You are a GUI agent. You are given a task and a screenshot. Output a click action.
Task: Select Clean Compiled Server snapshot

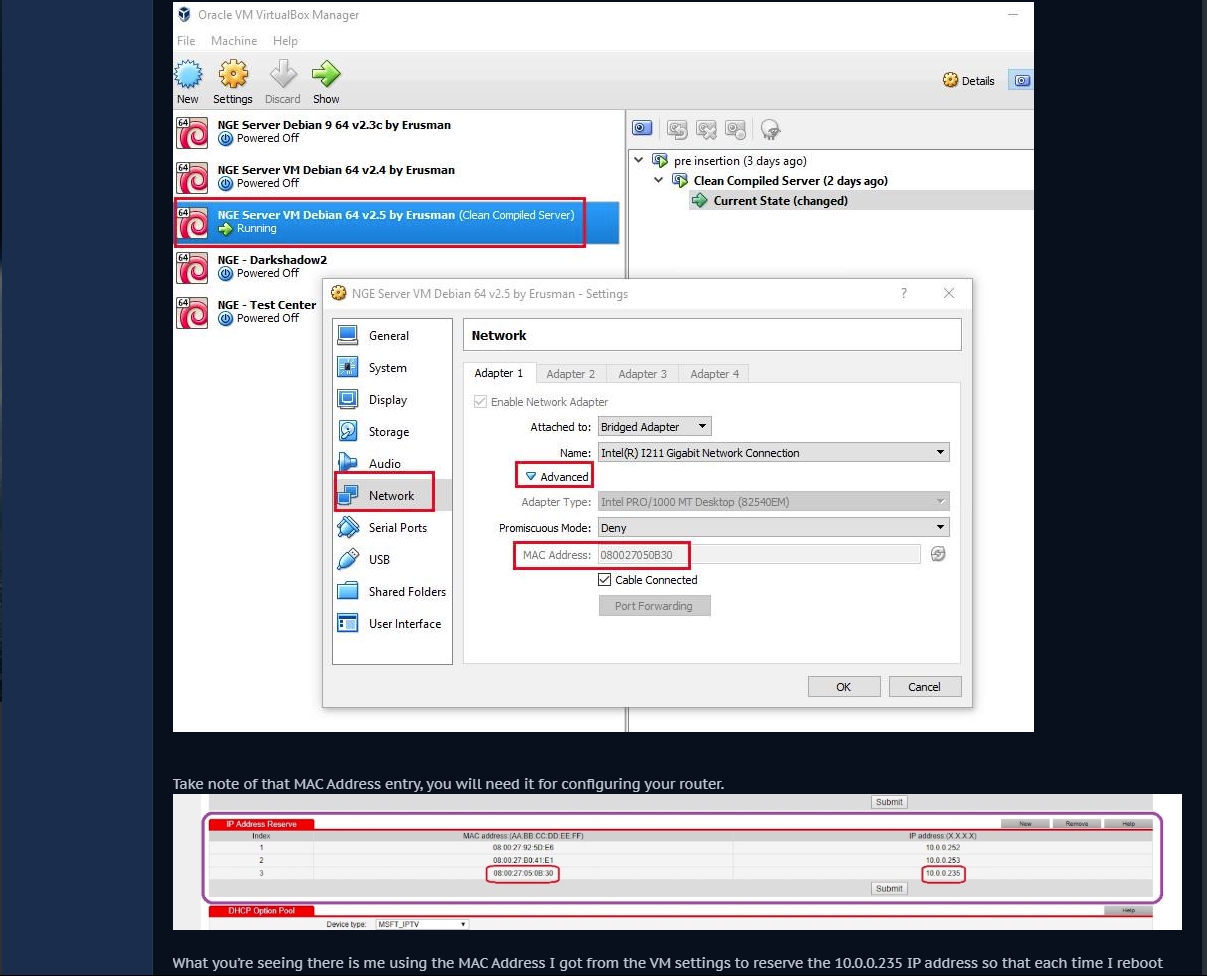[790, 180]
